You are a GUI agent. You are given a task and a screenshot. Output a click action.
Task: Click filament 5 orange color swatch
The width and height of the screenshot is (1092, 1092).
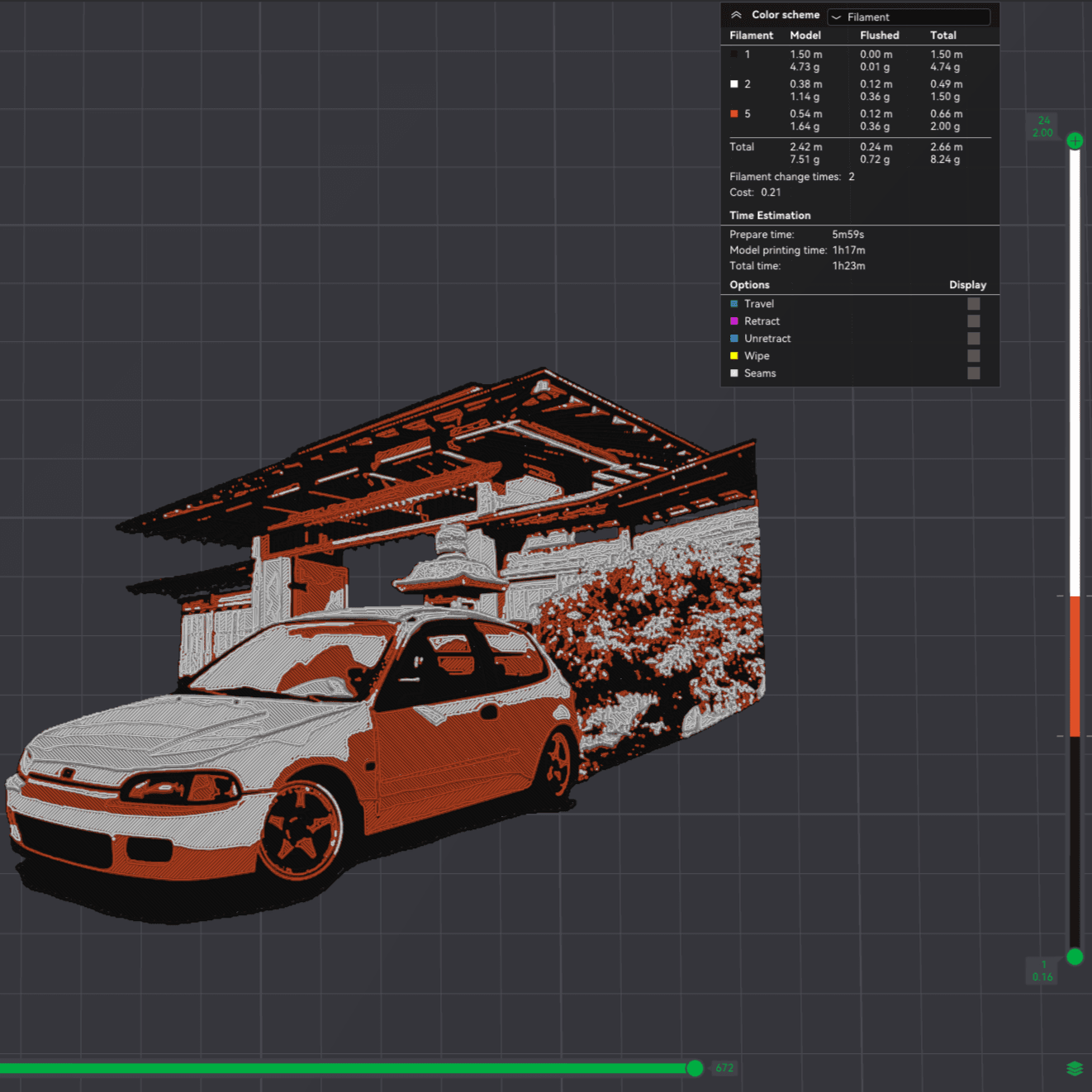click(x=734, y=114)
